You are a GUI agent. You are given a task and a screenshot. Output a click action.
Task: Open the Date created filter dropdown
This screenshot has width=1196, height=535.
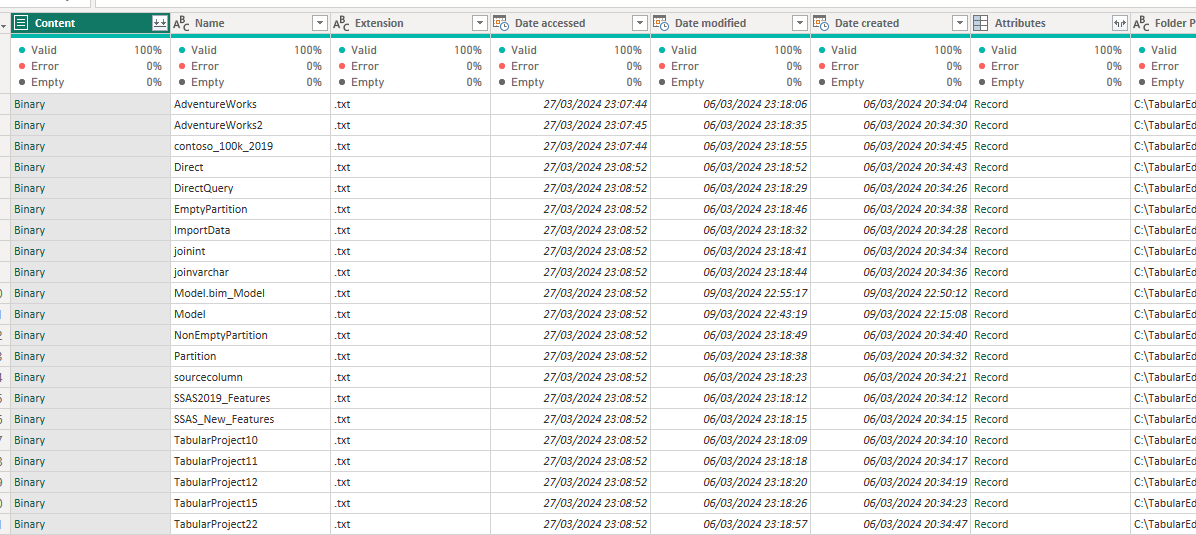(960, 24)
